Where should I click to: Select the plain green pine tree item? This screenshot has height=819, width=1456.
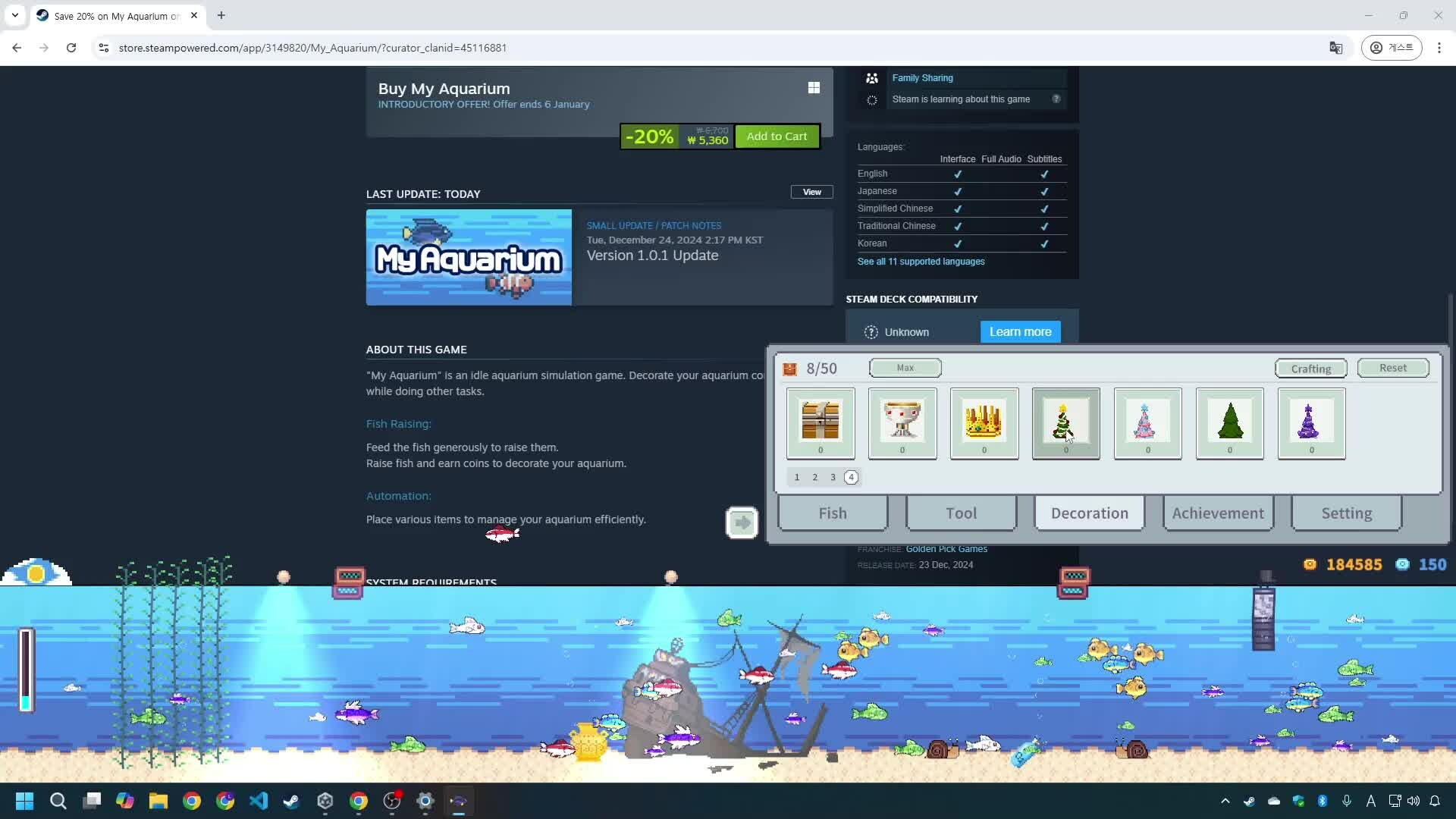[1229, 422]
